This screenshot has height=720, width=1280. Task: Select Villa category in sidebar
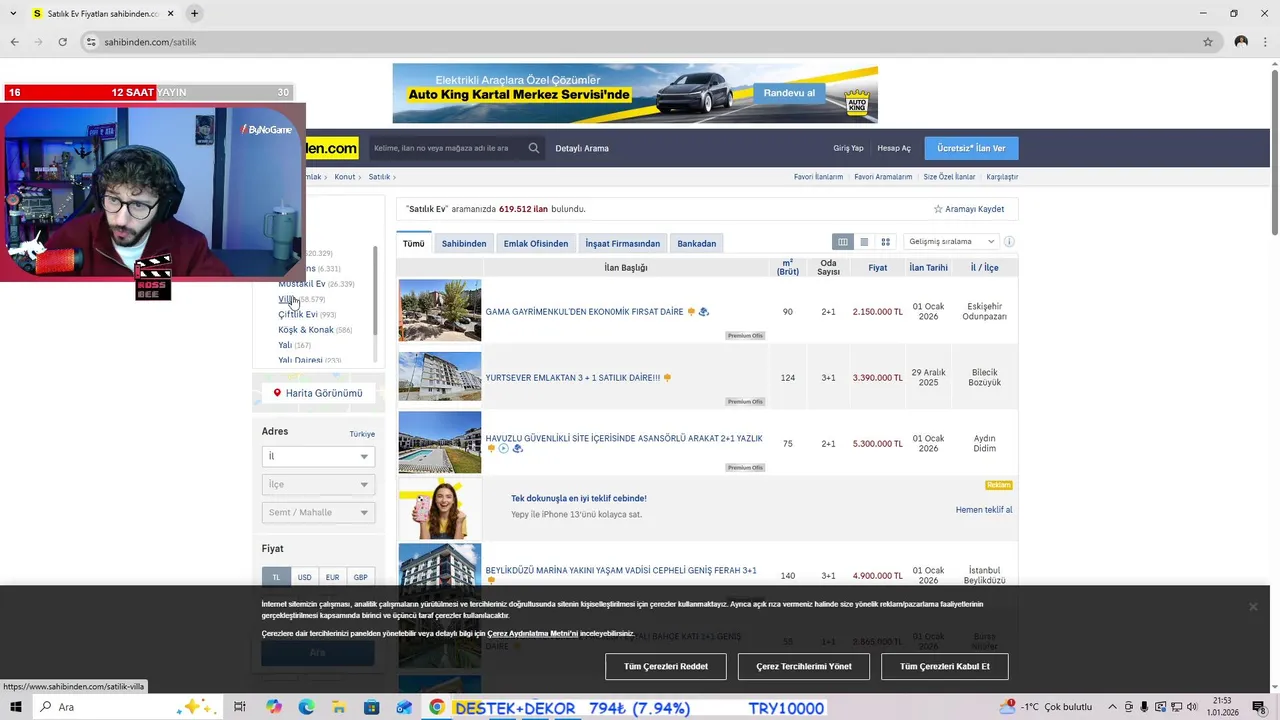coord(287,299)
